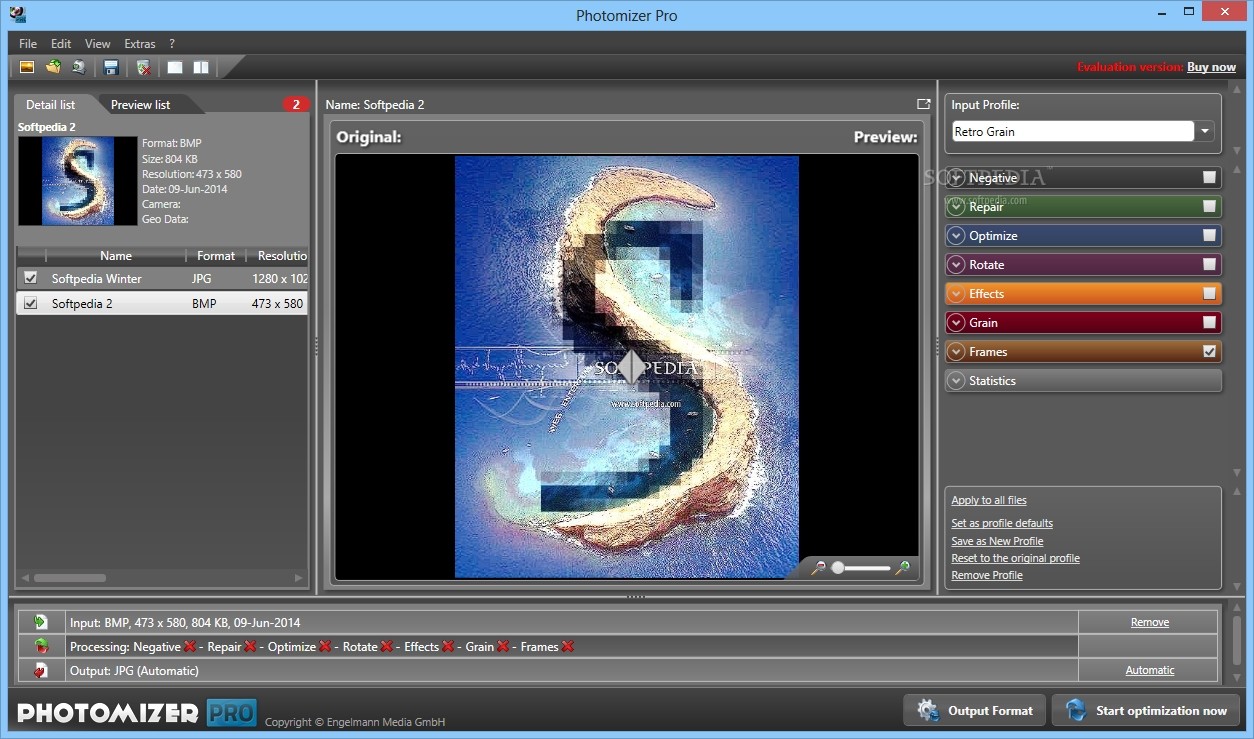The height and width of the screenshot is (739, 1254).
Task: Switch to the Preview list tab
Action: click(x=141, y=104)
